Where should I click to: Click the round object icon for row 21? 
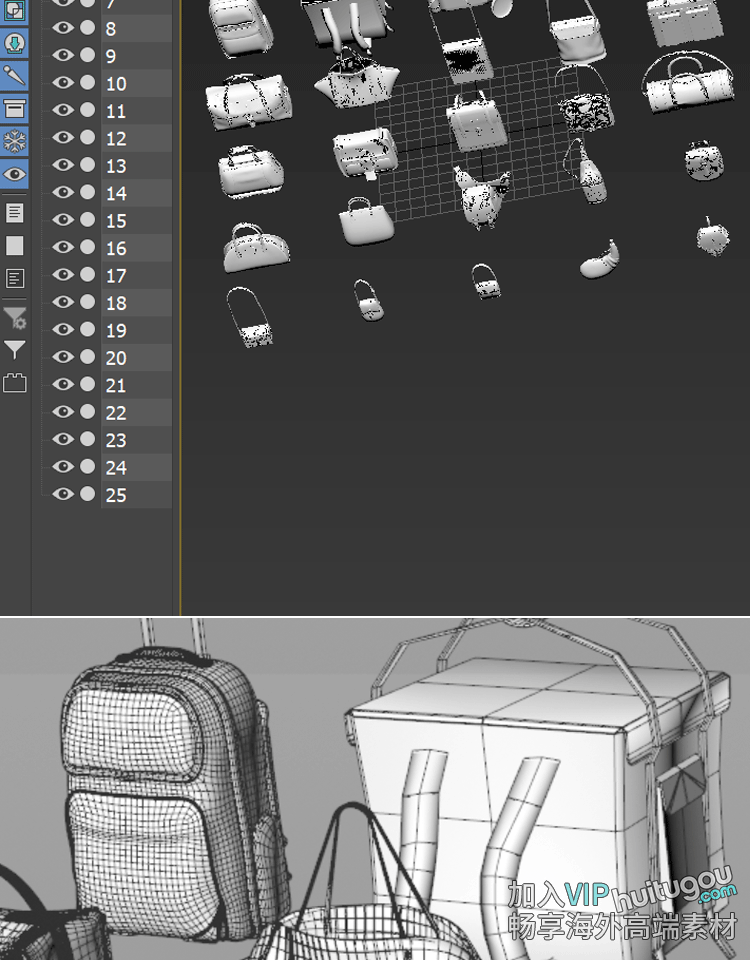pyautogui.click(x=88, y=384)
